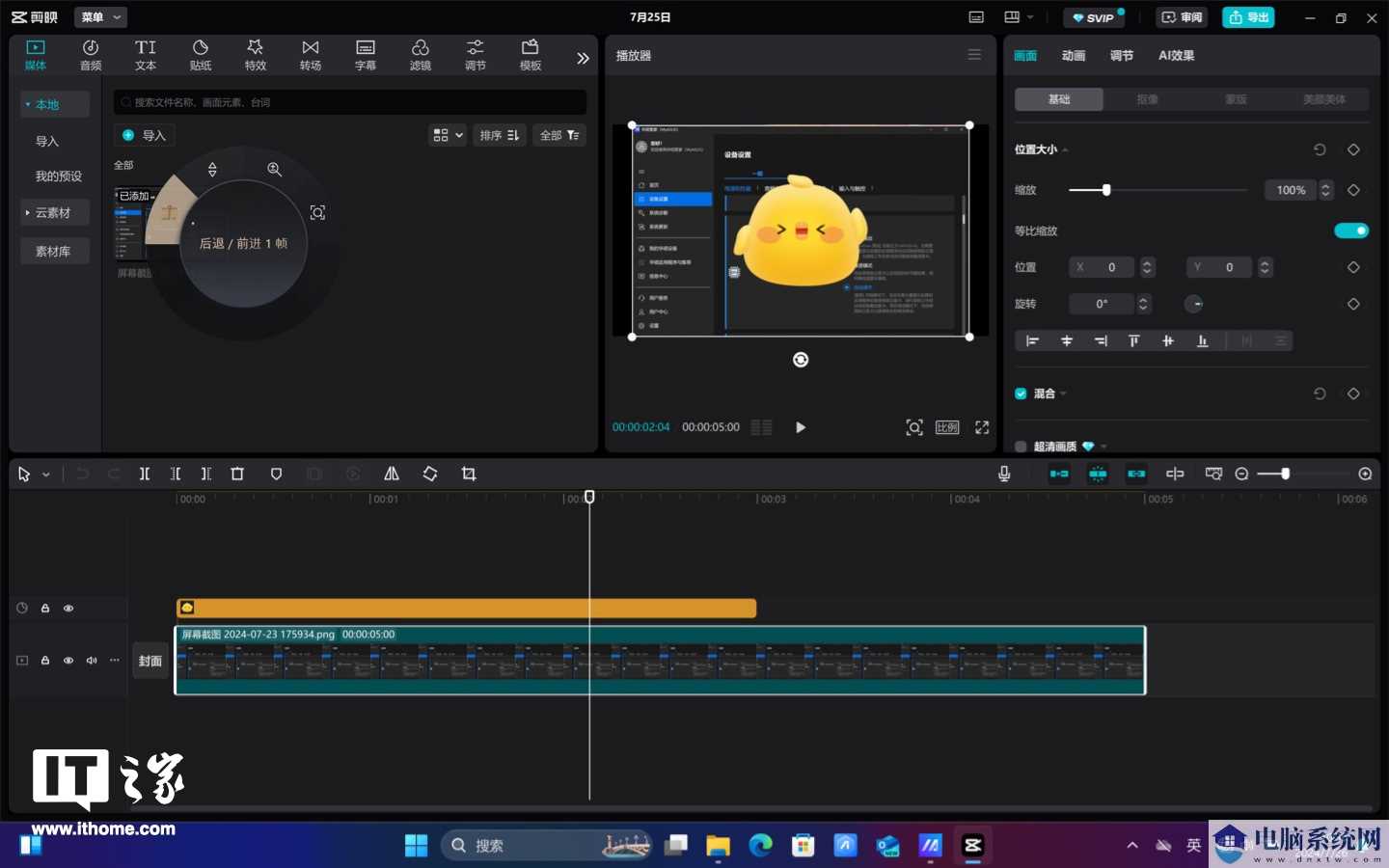1389x868 pixels.
Task: Open the view layout dropdown in media panel
Action: [448, 135]
